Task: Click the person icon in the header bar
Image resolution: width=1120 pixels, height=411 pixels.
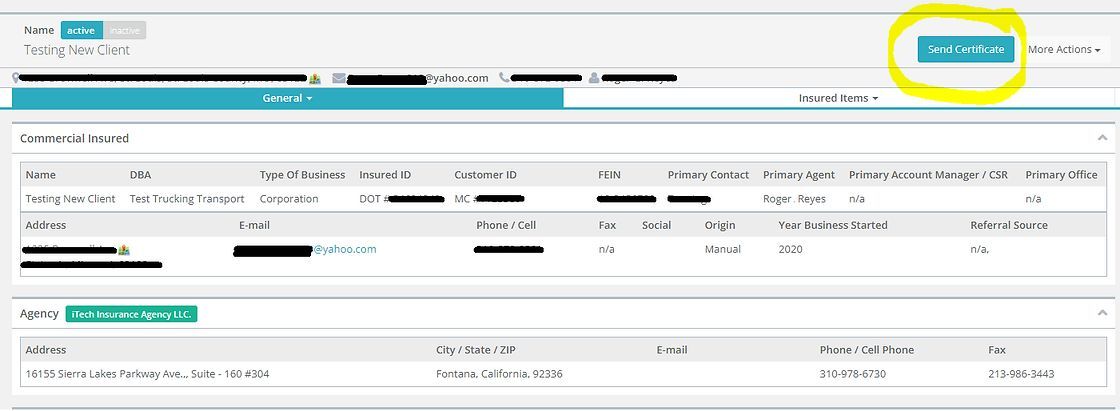Action: [x=595, y=78]
